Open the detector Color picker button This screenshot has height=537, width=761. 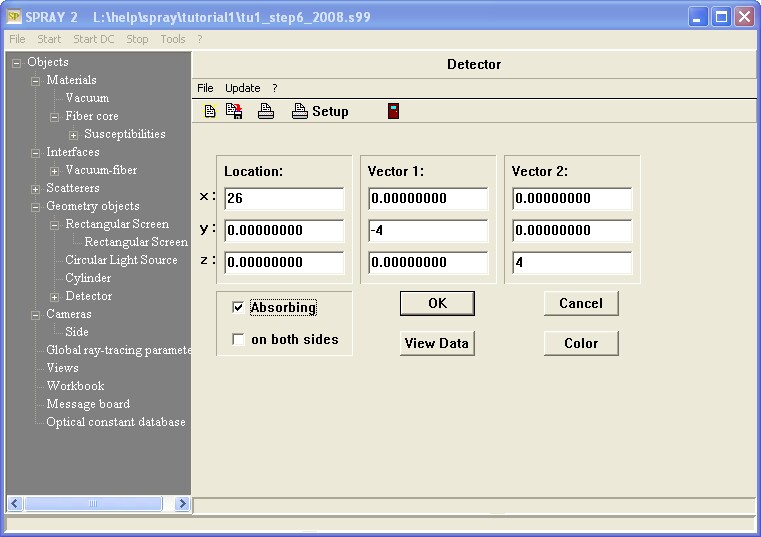pyautogui.click(x=581, y=343)
